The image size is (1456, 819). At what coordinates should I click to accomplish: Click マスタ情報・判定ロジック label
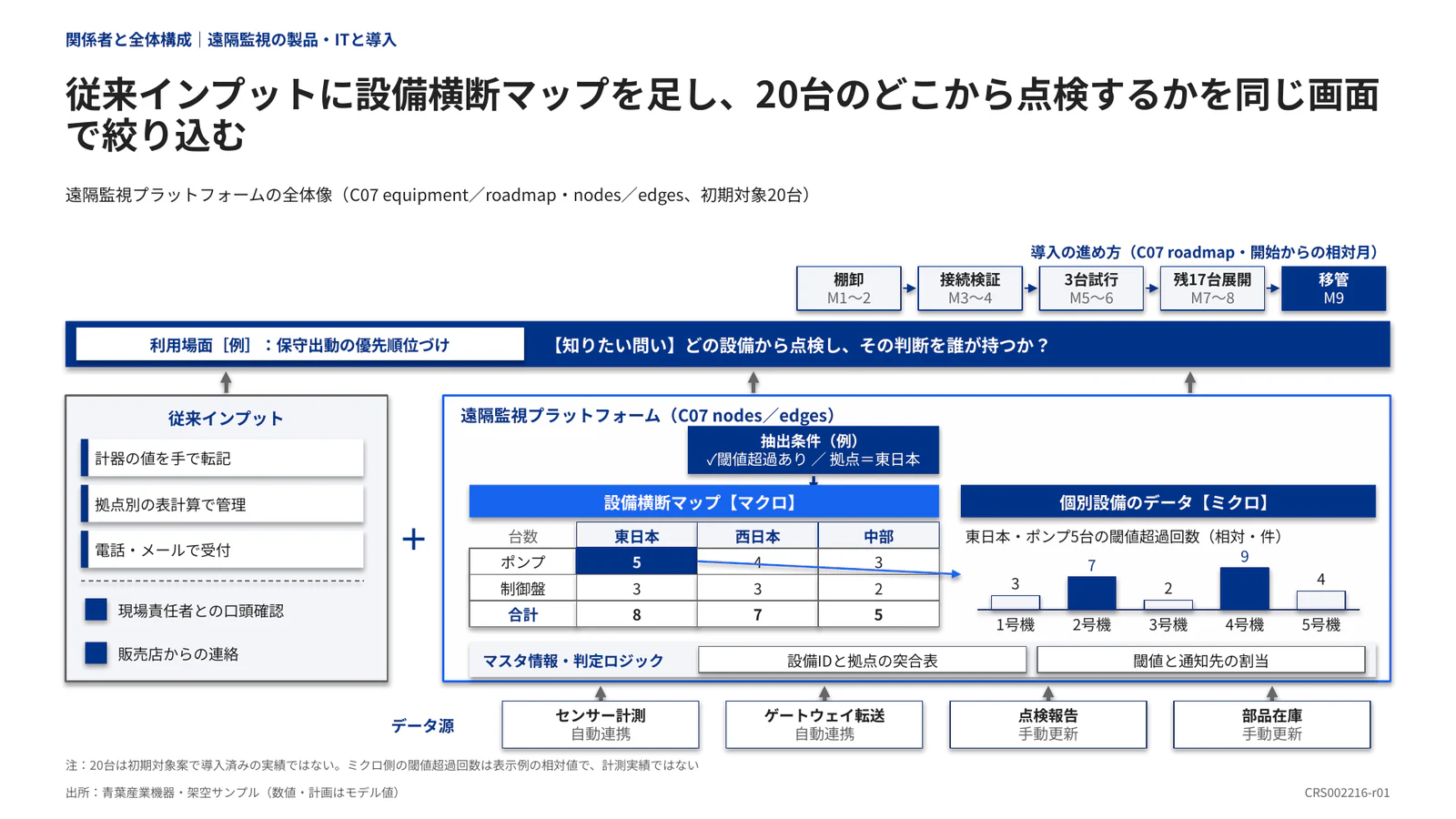[572, 661]
